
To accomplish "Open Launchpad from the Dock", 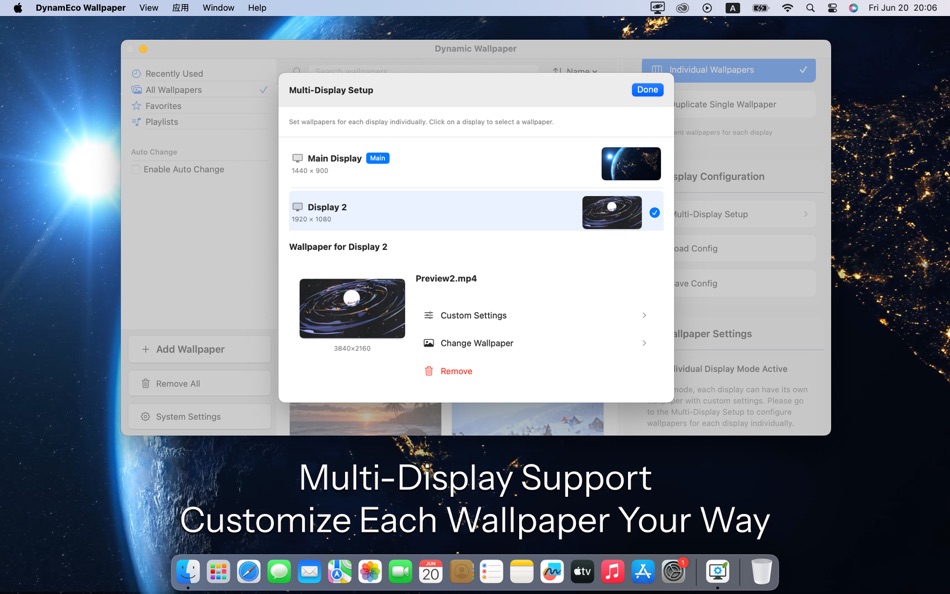I will pyautogui.click(x=218, y=571).
